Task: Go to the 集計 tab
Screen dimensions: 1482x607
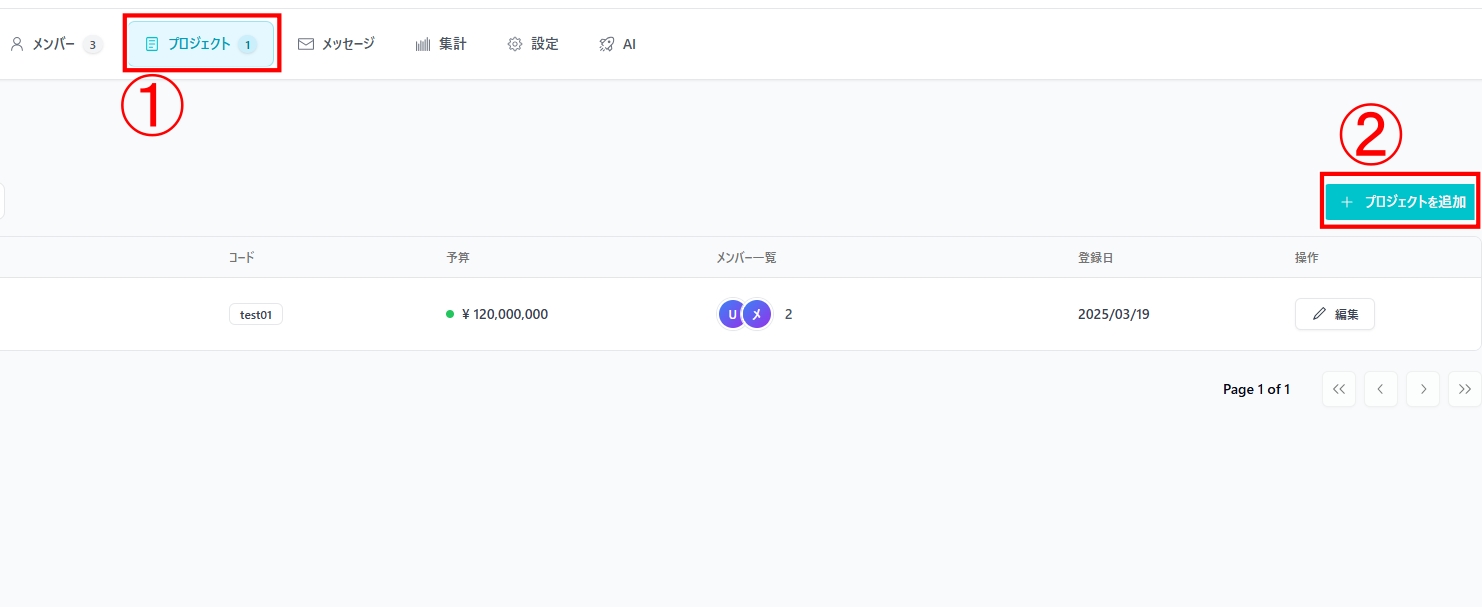Action: [441, 44]
